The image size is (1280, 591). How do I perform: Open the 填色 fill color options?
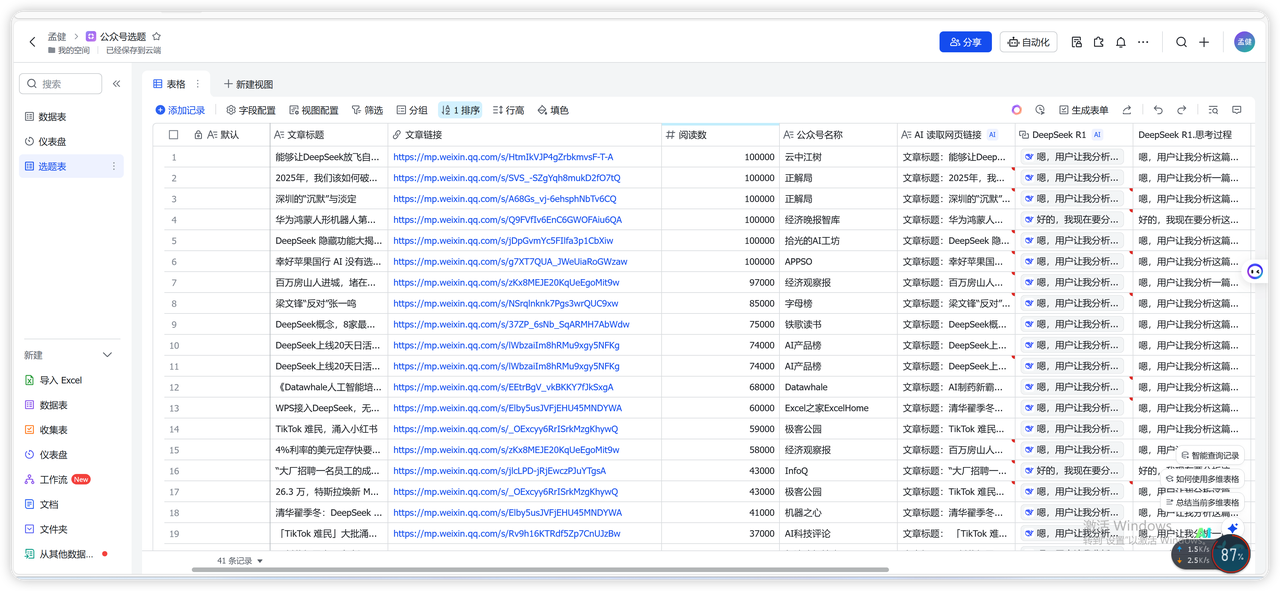[553, 110]
